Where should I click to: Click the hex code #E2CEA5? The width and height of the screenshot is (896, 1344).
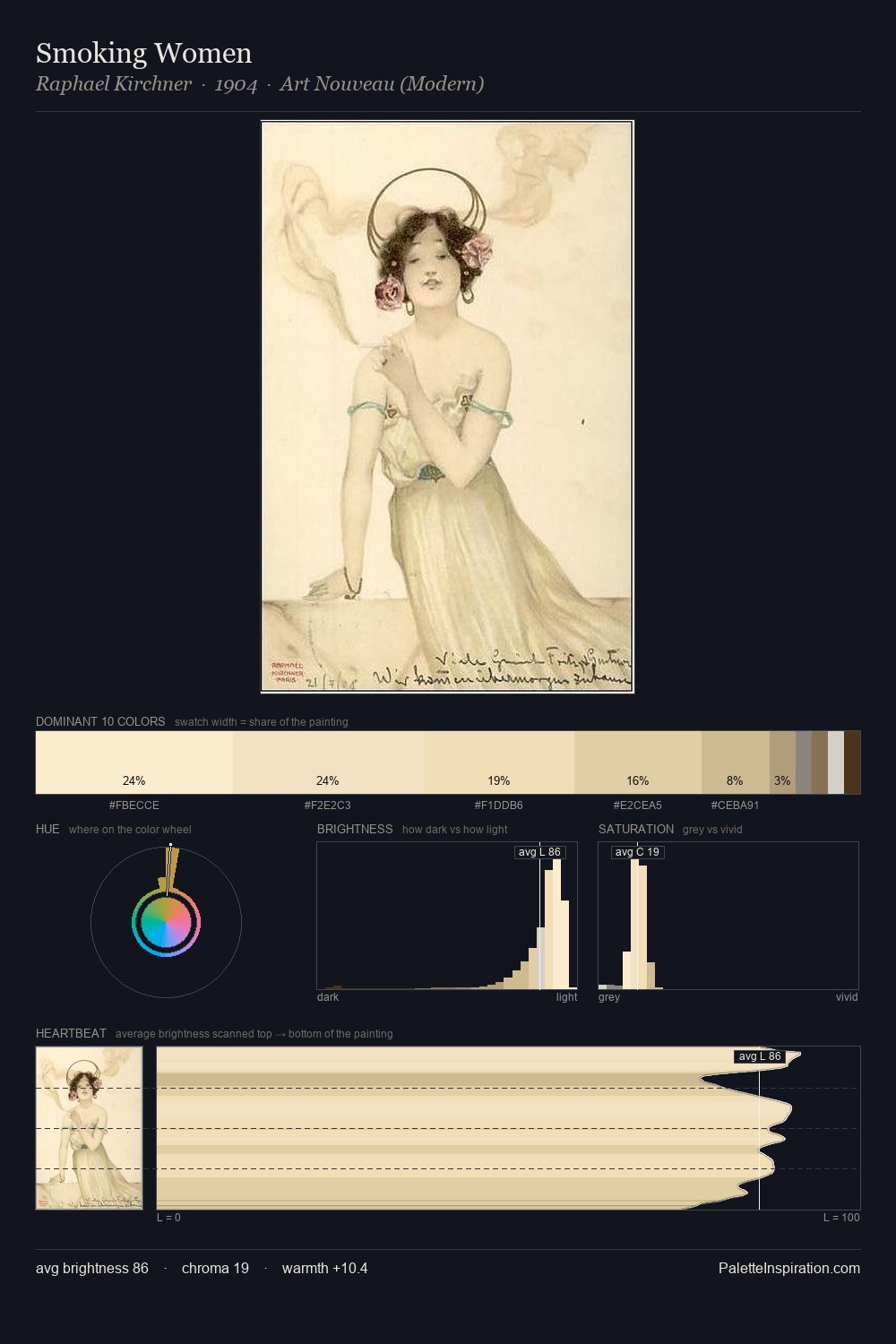pyautogui.click(x=638, y=806)
